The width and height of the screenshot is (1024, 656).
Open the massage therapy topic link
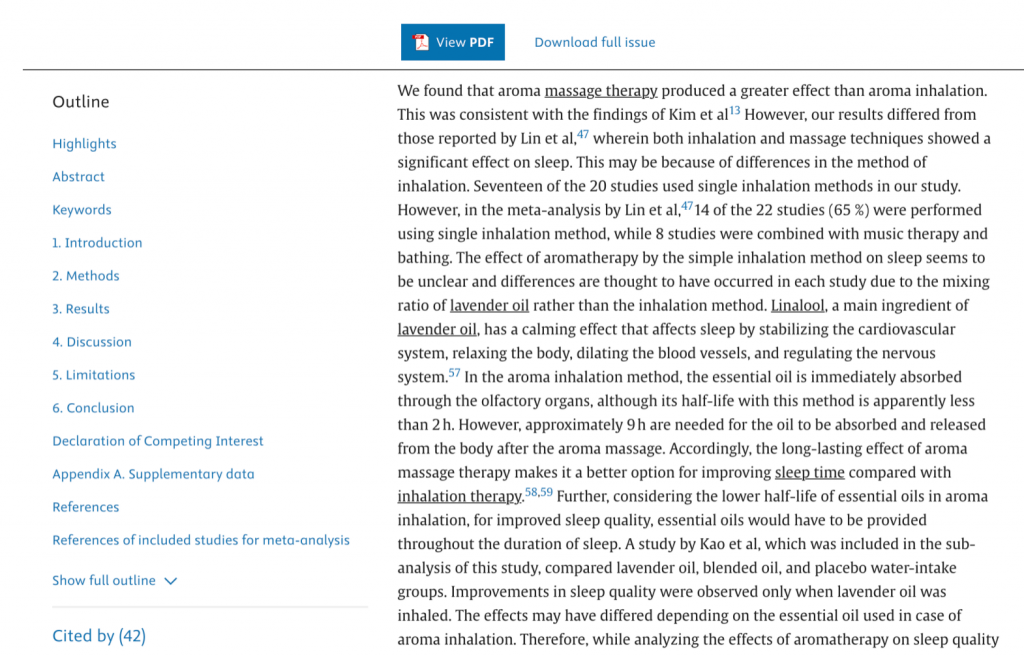(601, 91)
